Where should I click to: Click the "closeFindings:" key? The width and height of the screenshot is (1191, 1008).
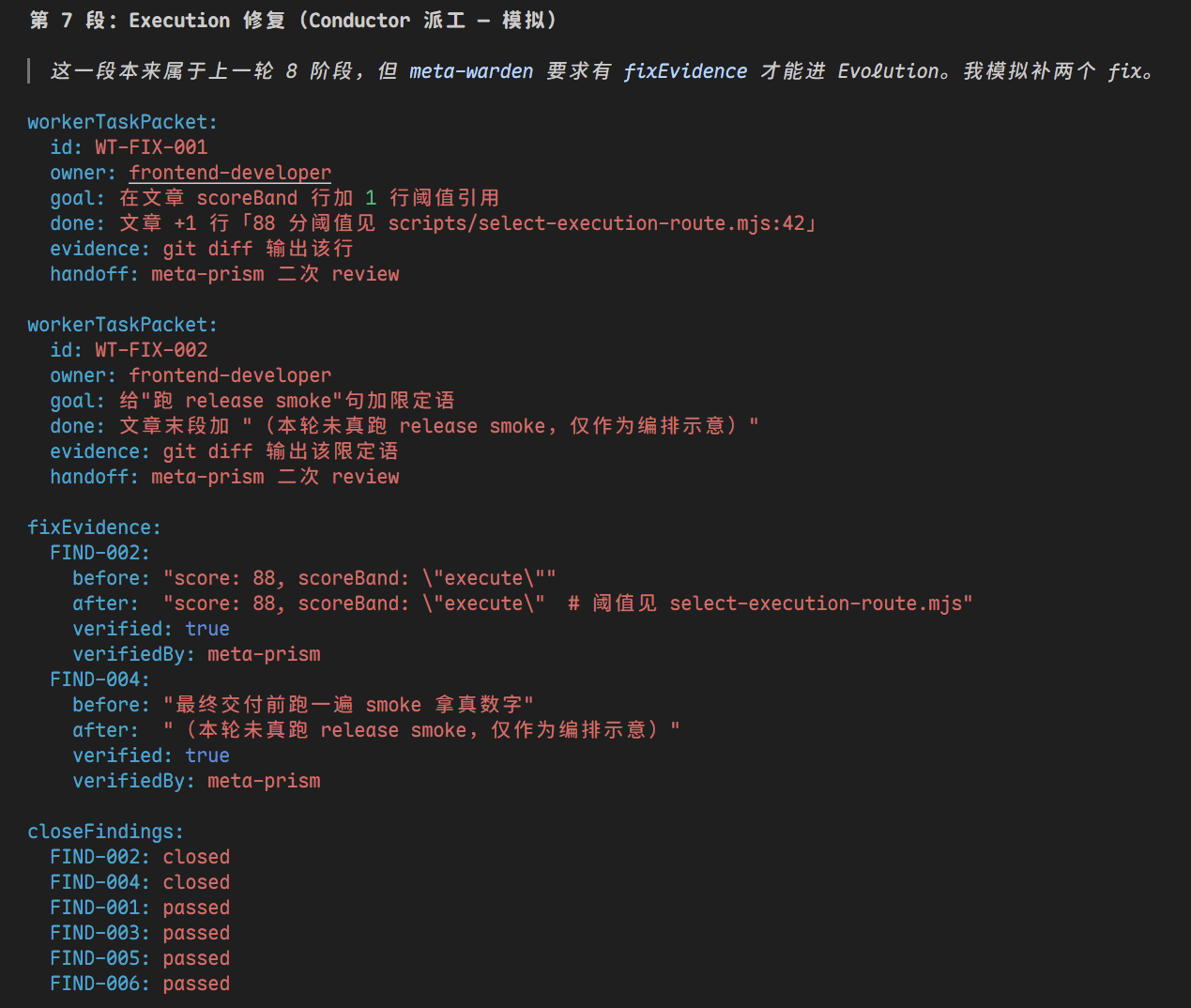pos(105,832)
